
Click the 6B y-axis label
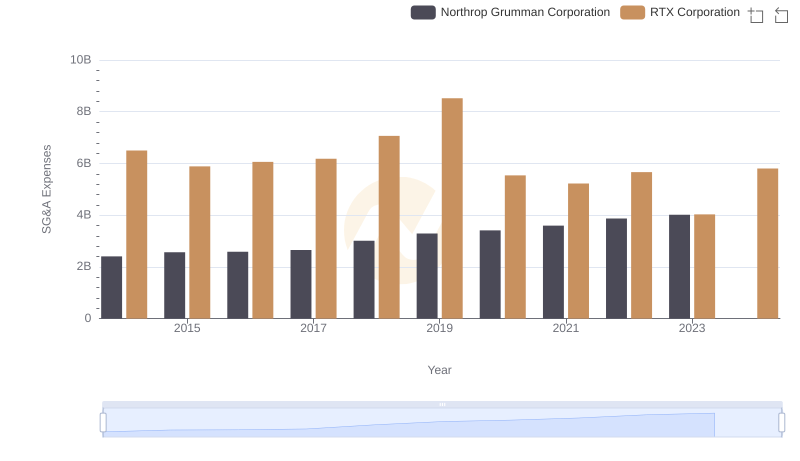(x=84, y=163)
